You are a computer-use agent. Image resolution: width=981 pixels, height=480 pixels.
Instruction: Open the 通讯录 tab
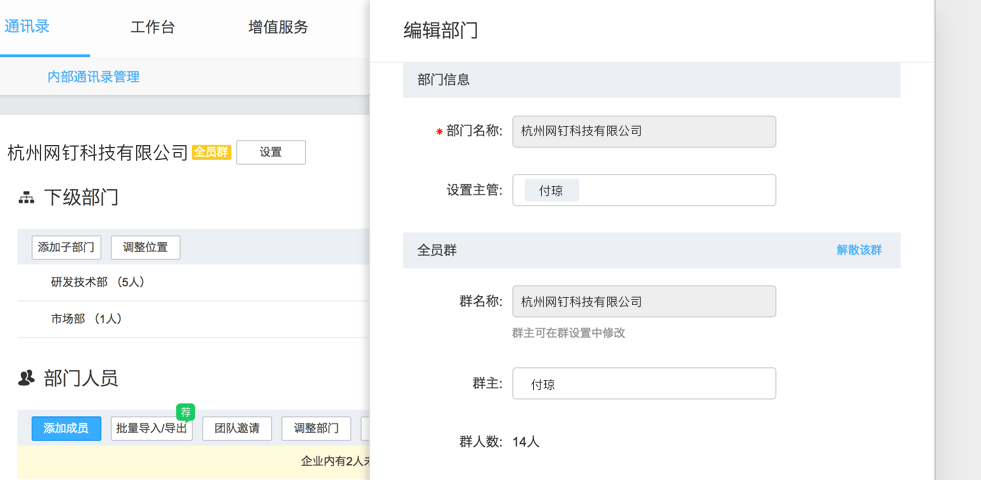click(x=27, y=27)
